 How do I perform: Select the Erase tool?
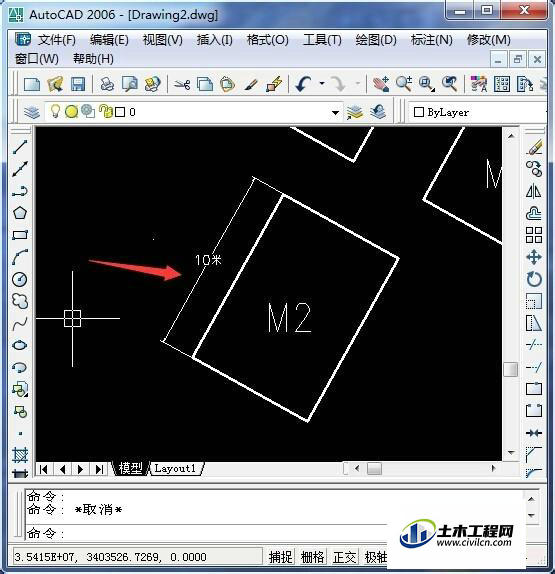(x=534, y=147)
